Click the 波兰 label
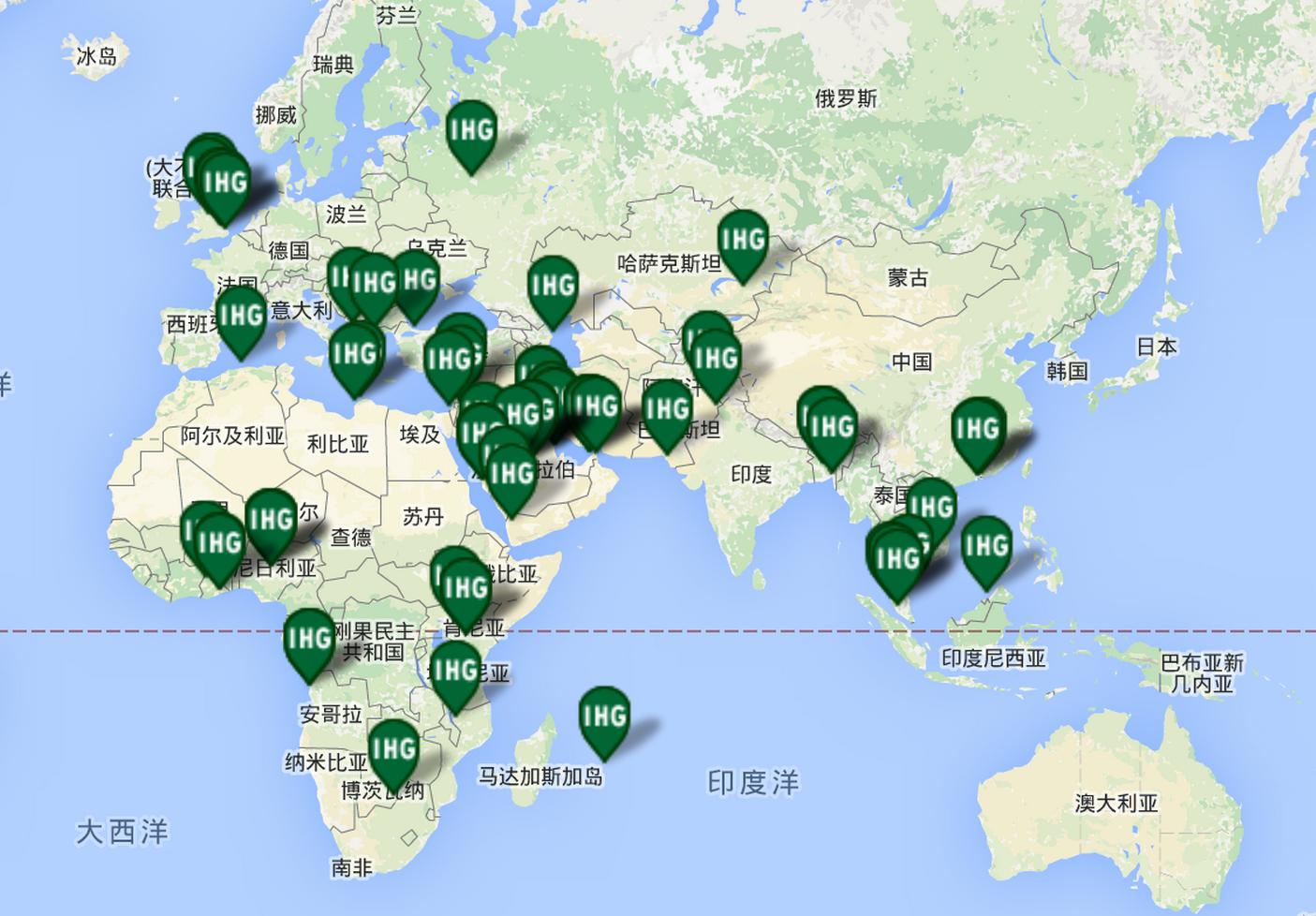The height and width of the screenshot is (916, 1316). click(x=347, y=214)
